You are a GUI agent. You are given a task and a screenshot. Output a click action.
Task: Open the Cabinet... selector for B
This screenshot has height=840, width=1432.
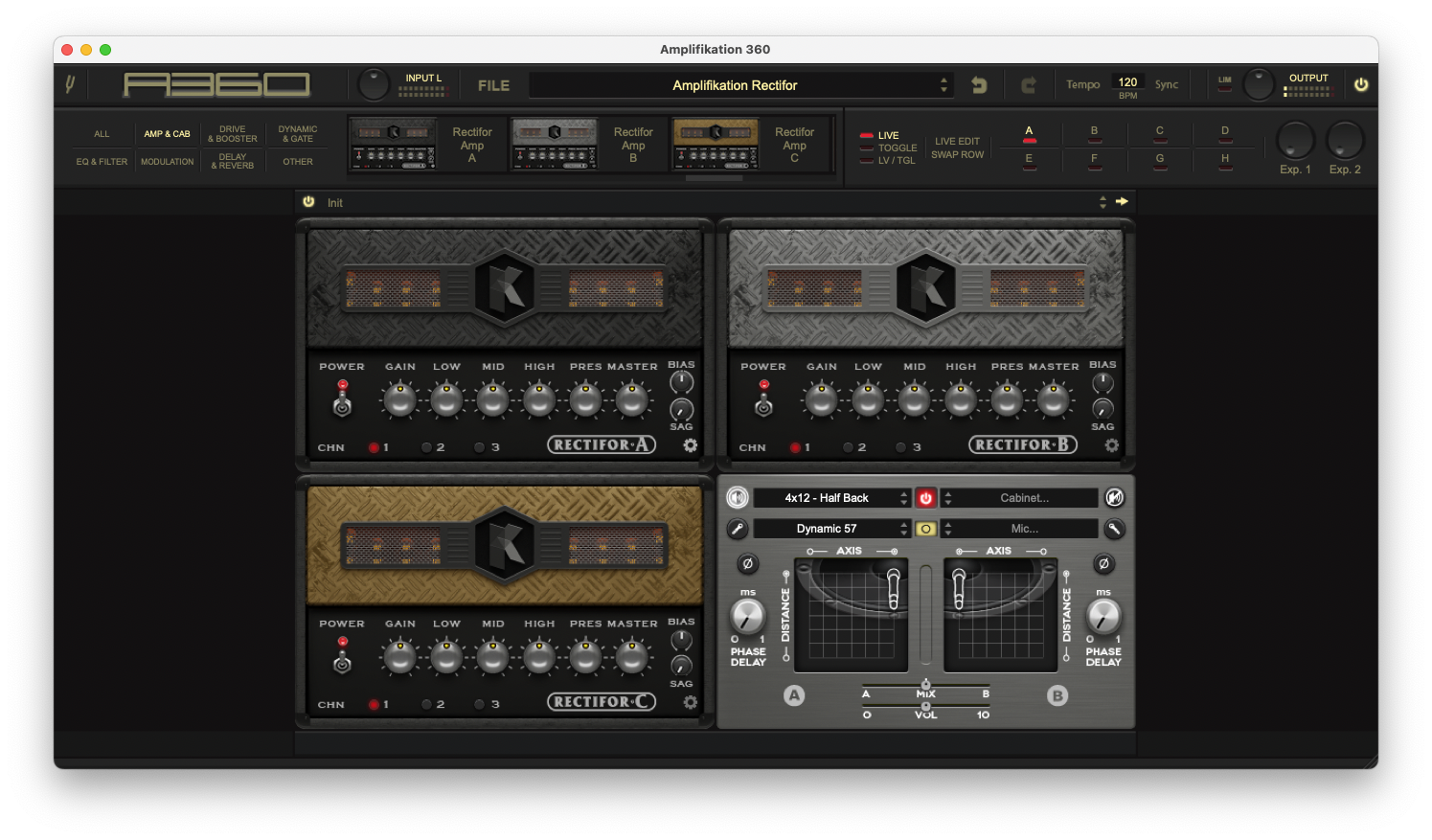tap(1019, 498)
